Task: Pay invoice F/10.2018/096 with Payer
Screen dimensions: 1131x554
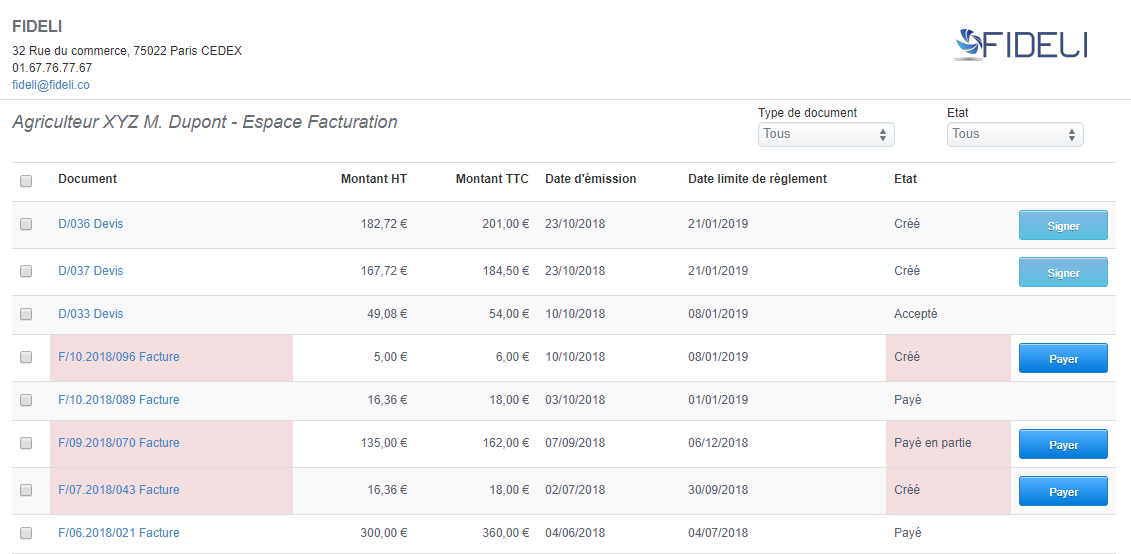Action: point(1063,359)
